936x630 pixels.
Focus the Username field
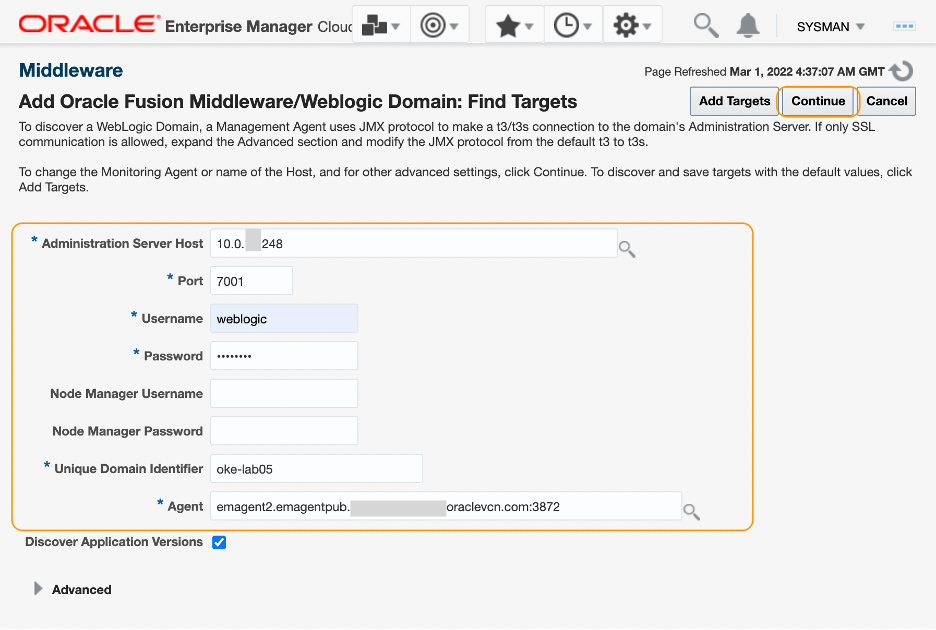284,318
